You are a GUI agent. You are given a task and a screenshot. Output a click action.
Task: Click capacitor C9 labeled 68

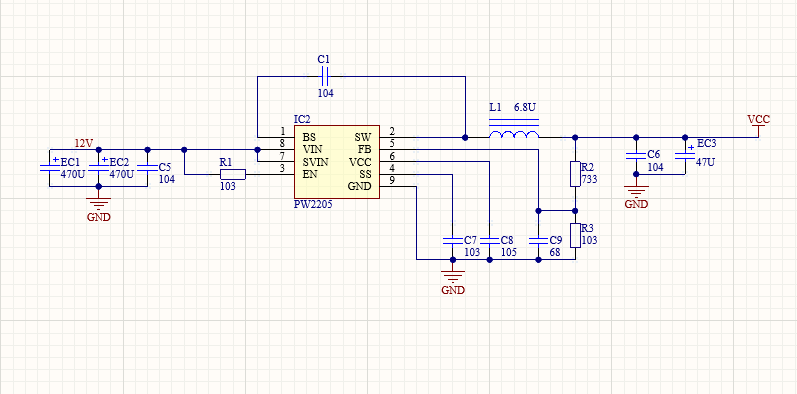(538, 240)
